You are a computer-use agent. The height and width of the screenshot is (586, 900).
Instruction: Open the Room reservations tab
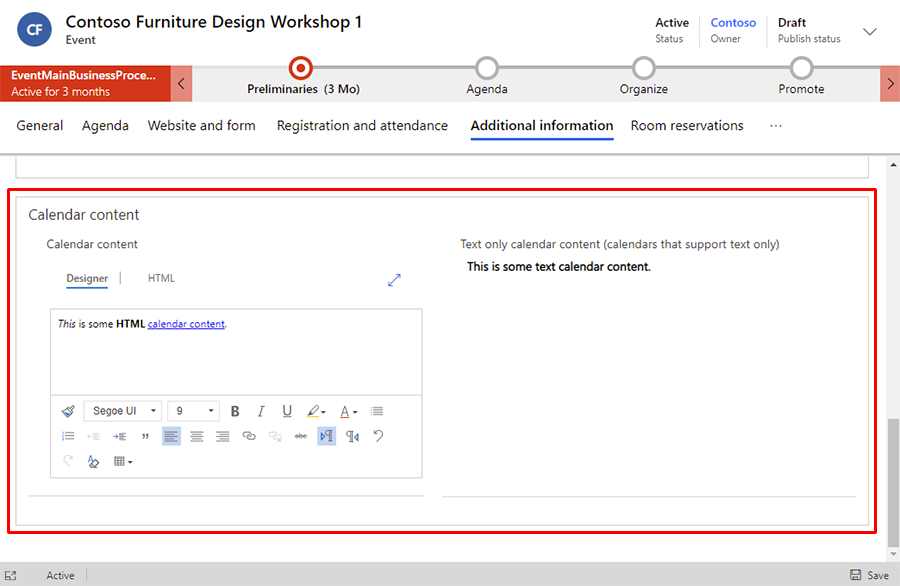(x=687, y=126)
